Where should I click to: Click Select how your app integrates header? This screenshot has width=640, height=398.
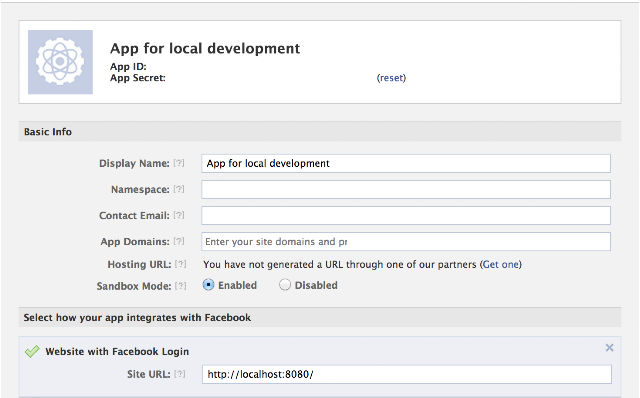320,318
